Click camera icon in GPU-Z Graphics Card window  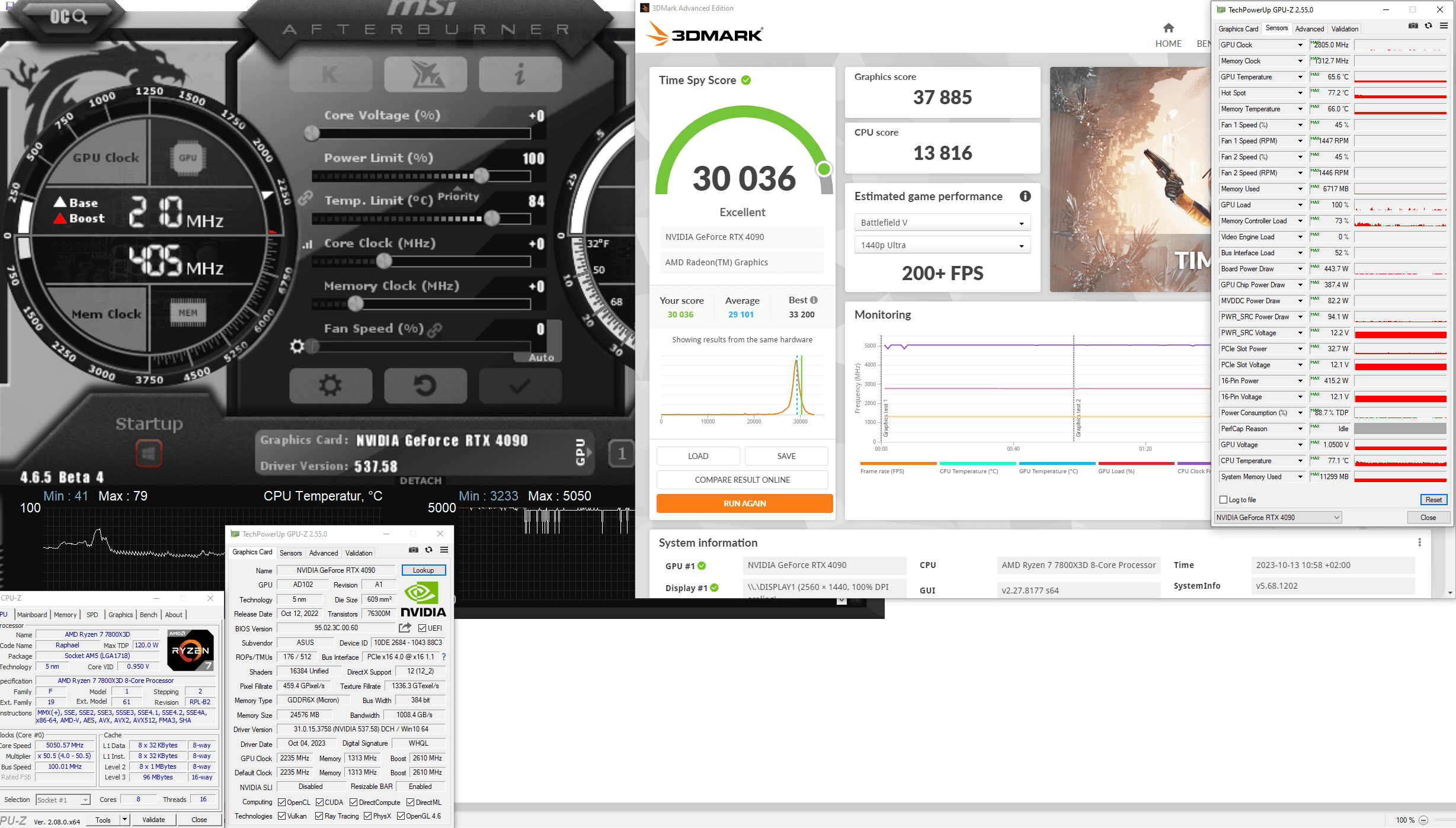[414, 550]
